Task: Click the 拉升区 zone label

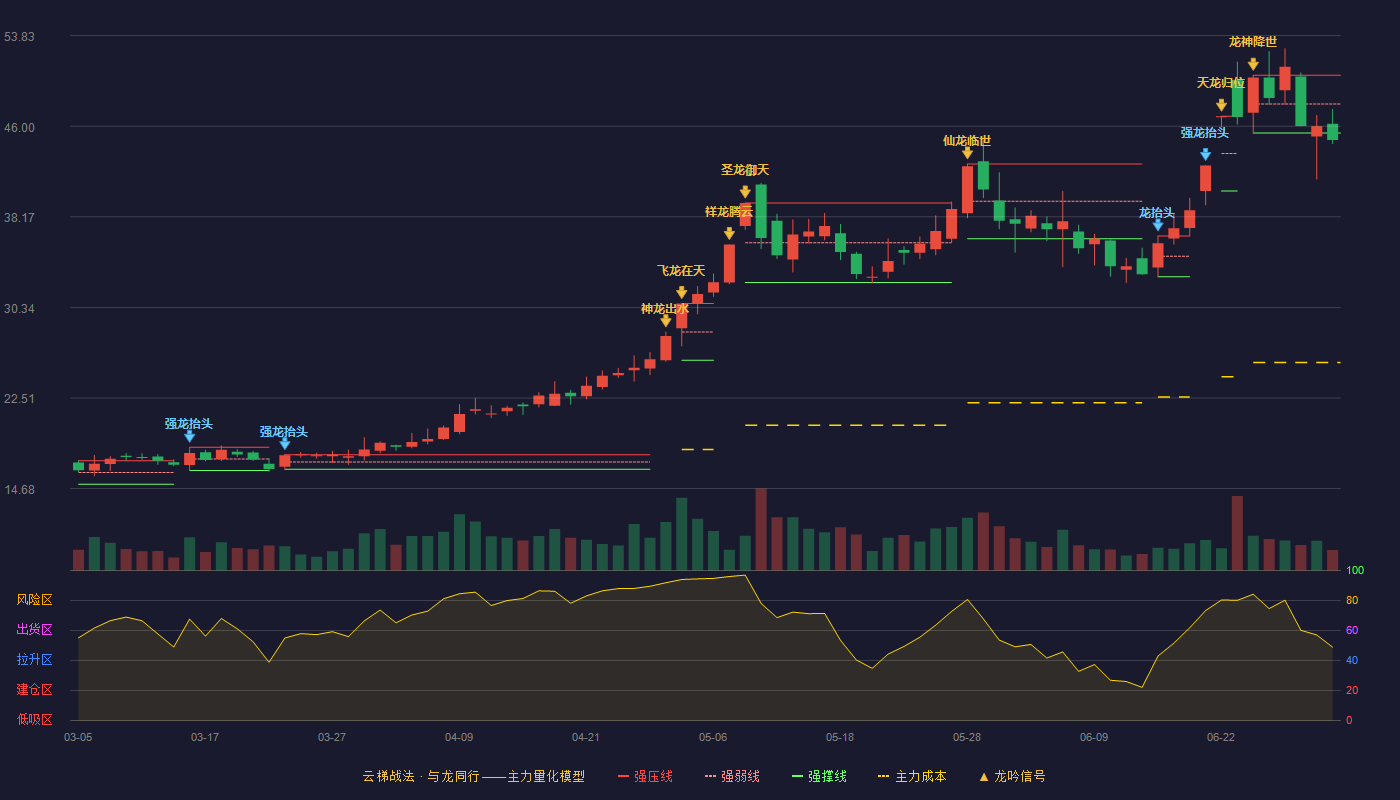Action: coord(35,660)
